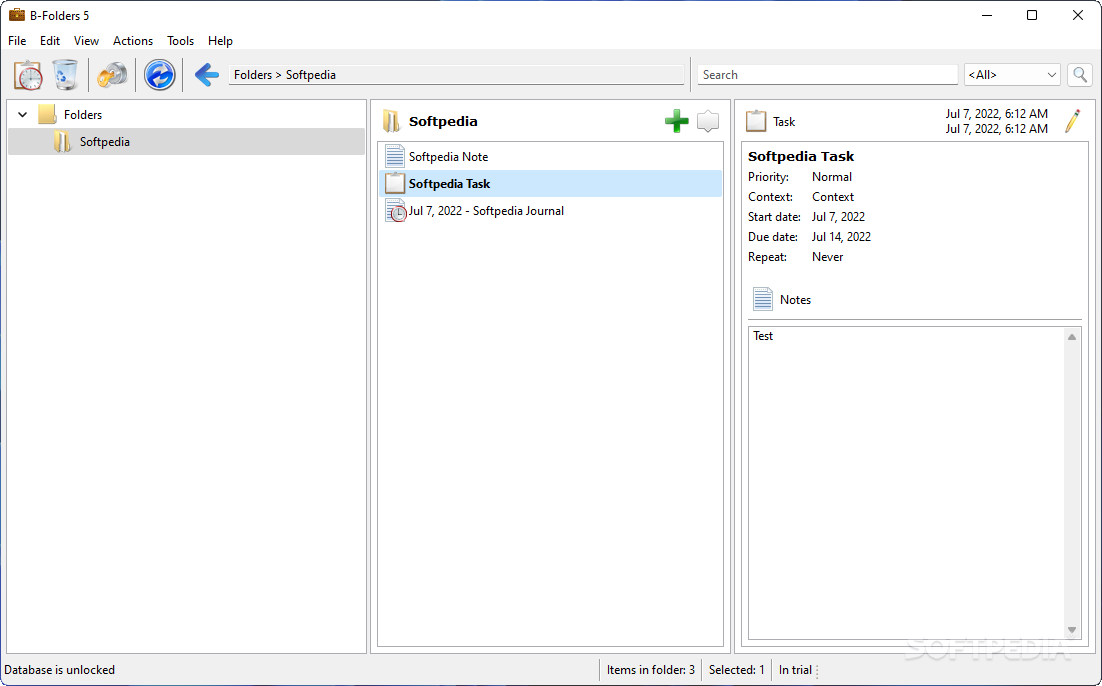Click the Softpedia Journal clock icon
The width and height of the screenshot is (1102, 686).
[396, 211]
